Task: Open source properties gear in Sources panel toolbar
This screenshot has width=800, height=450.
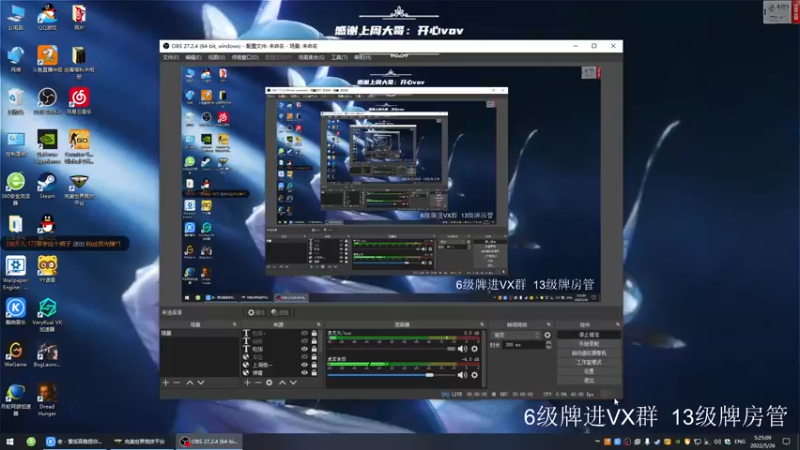Action: click(269, 382)
